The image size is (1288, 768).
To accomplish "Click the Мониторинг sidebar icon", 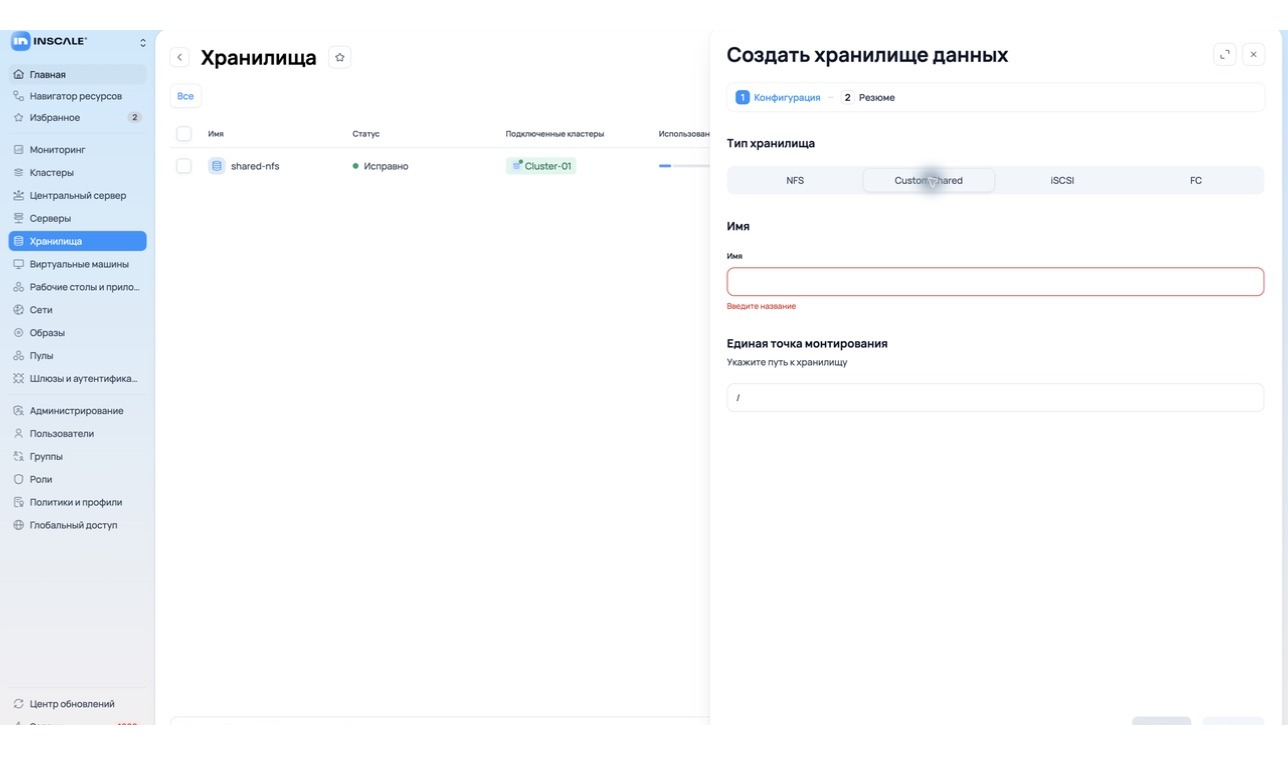I will coord(18,150).
